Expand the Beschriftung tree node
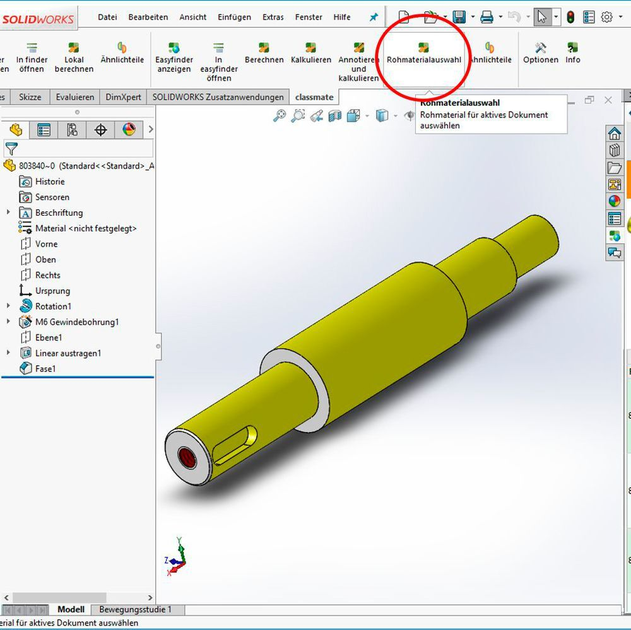 (8, 213)
